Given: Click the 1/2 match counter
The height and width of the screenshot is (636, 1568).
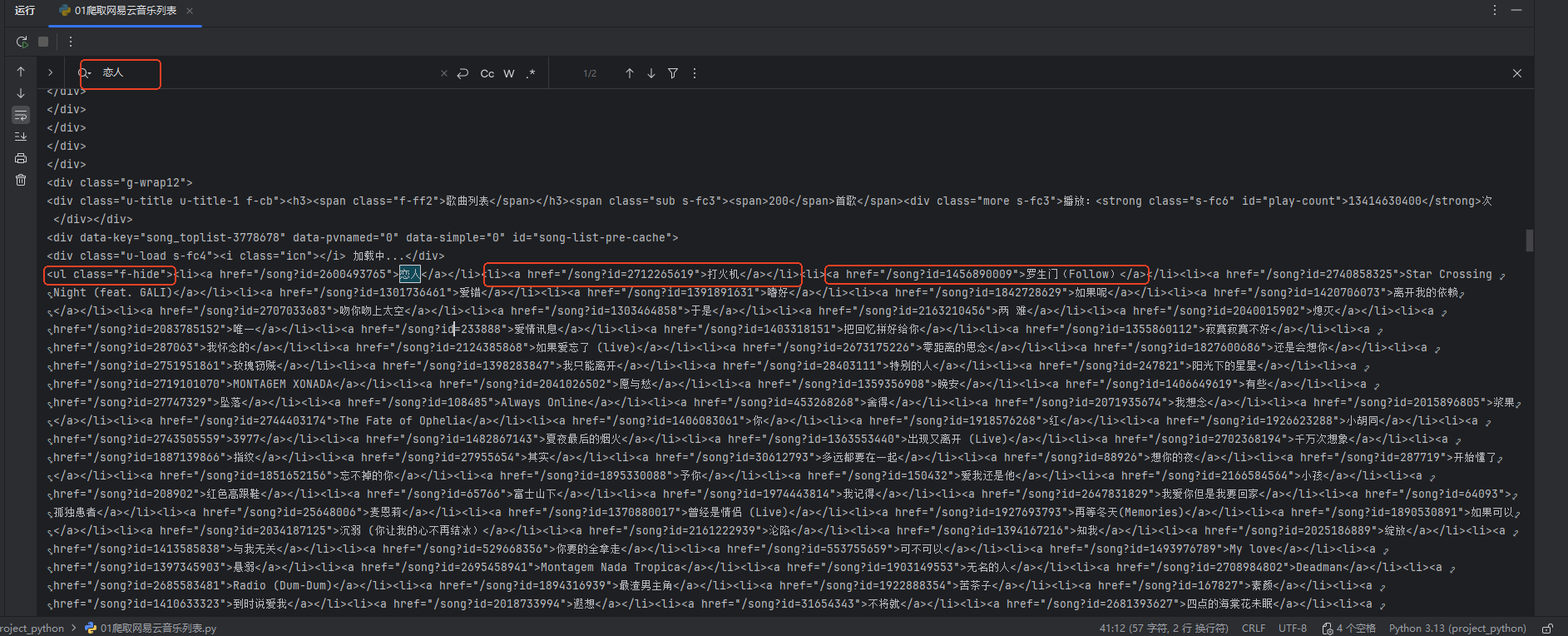Looking at the screenshot, I should [590, 73].
